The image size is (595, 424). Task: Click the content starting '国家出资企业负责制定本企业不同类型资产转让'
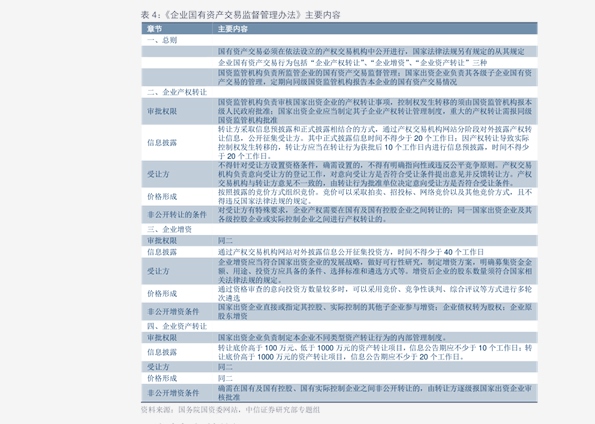tap(332, 337)
